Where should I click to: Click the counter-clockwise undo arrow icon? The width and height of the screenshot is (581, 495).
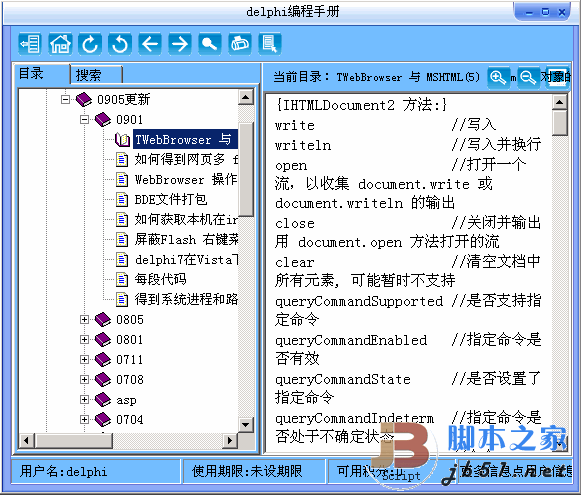point(120,44)
